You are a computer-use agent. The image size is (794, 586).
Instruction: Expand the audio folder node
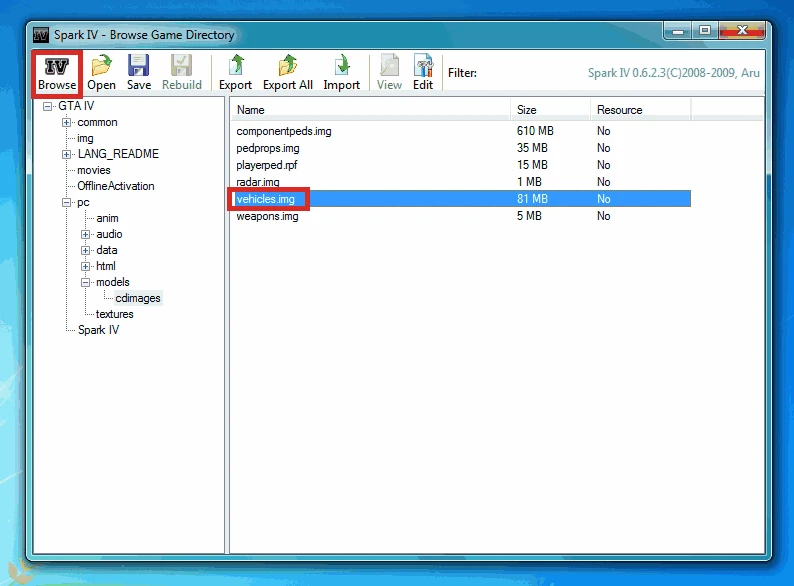[x=86, y=235]
